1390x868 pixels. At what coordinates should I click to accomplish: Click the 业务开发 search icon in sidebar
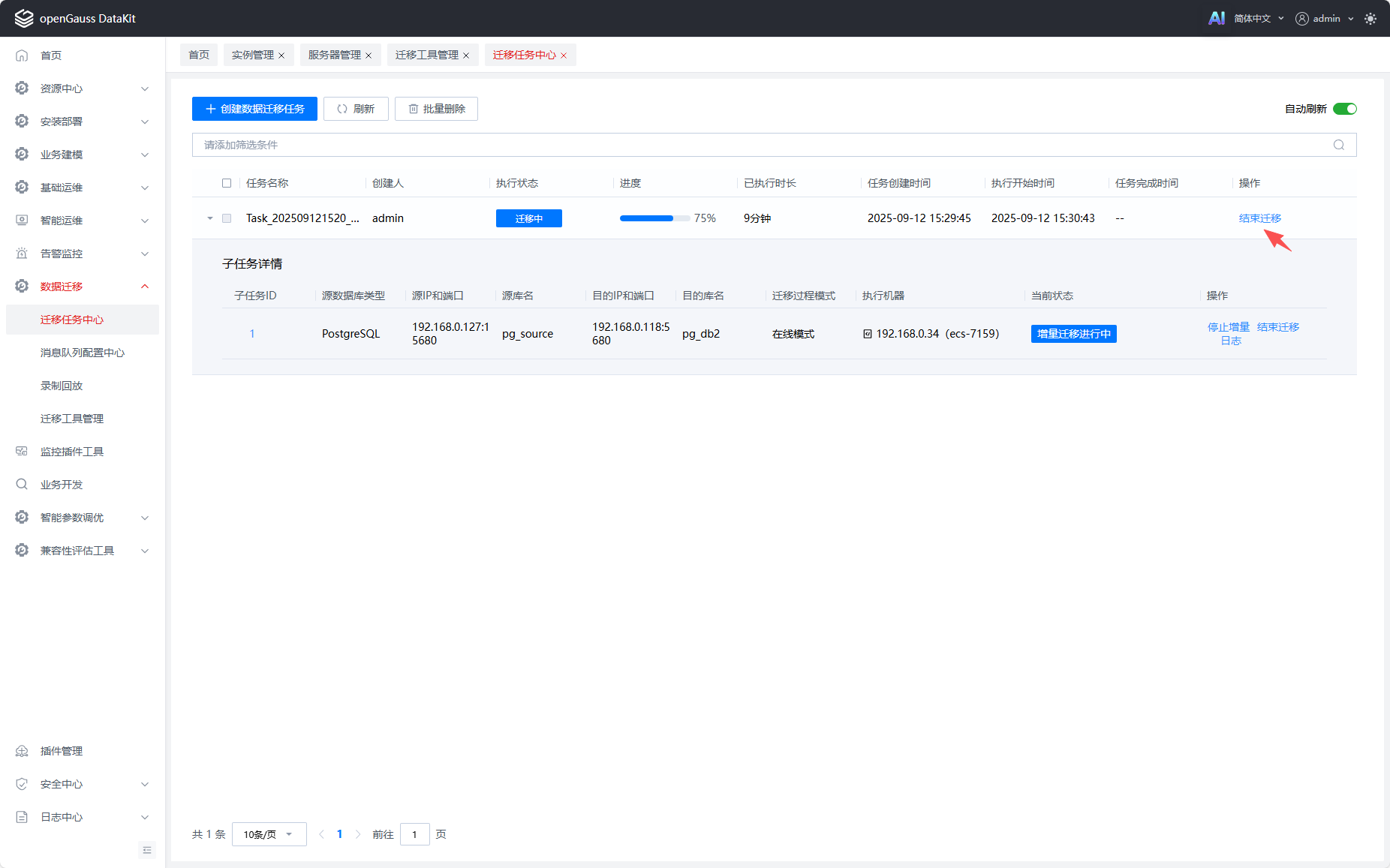tap(22, 485)
